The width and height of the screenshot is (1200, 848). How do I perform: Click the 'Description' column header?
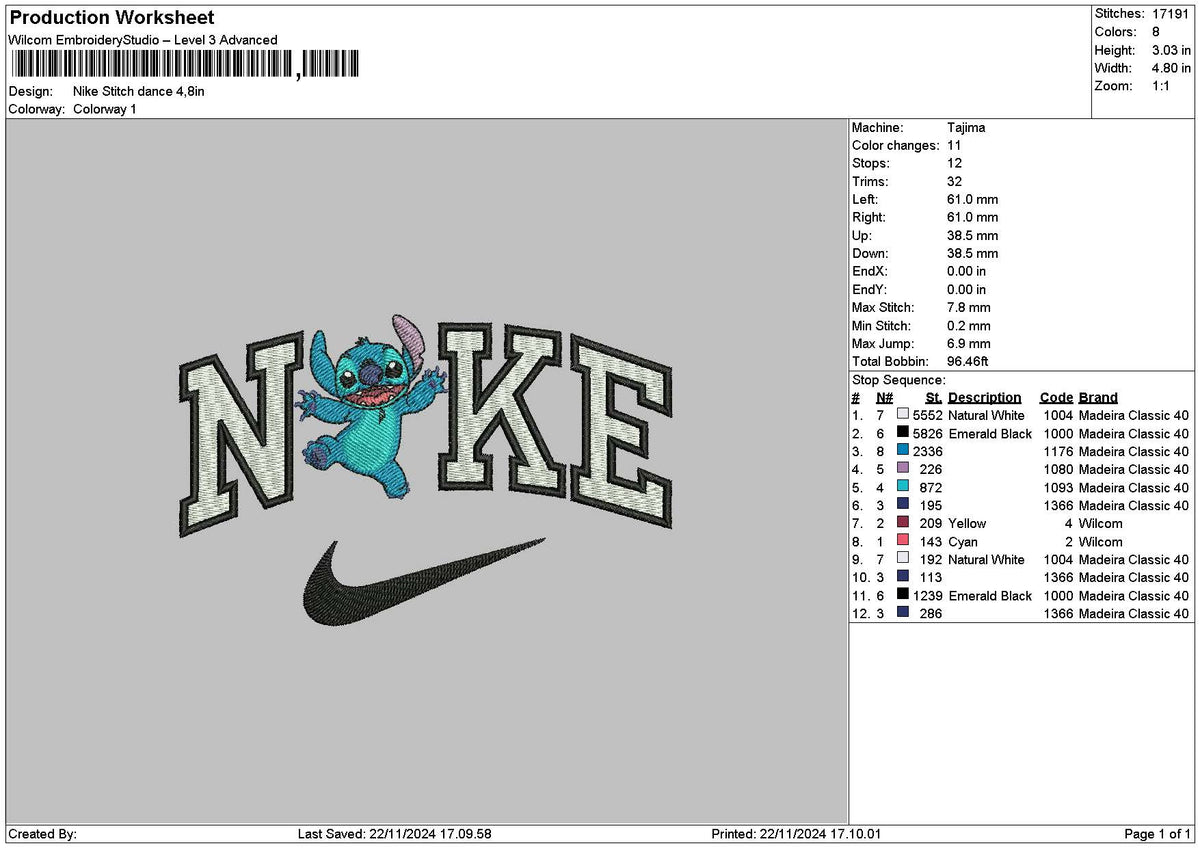tap(985, 398)
